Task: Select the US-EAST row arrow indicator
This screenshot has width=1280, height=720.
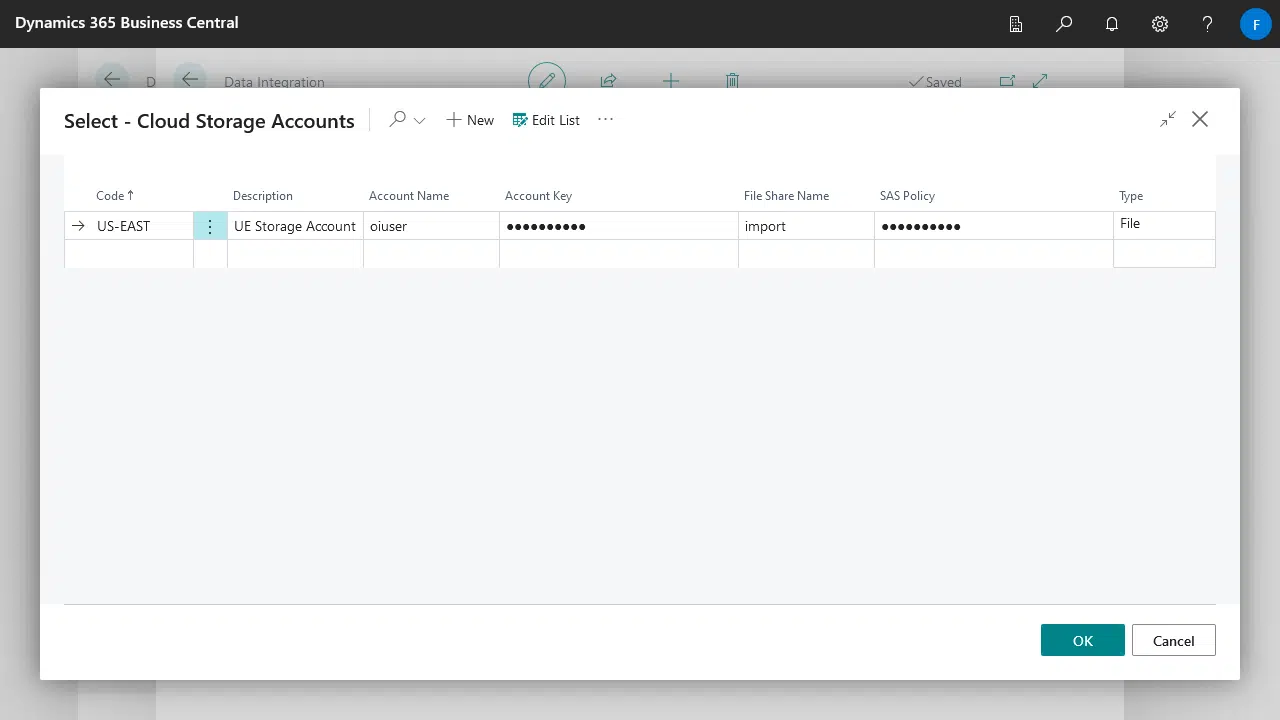Action: [79, 226]
